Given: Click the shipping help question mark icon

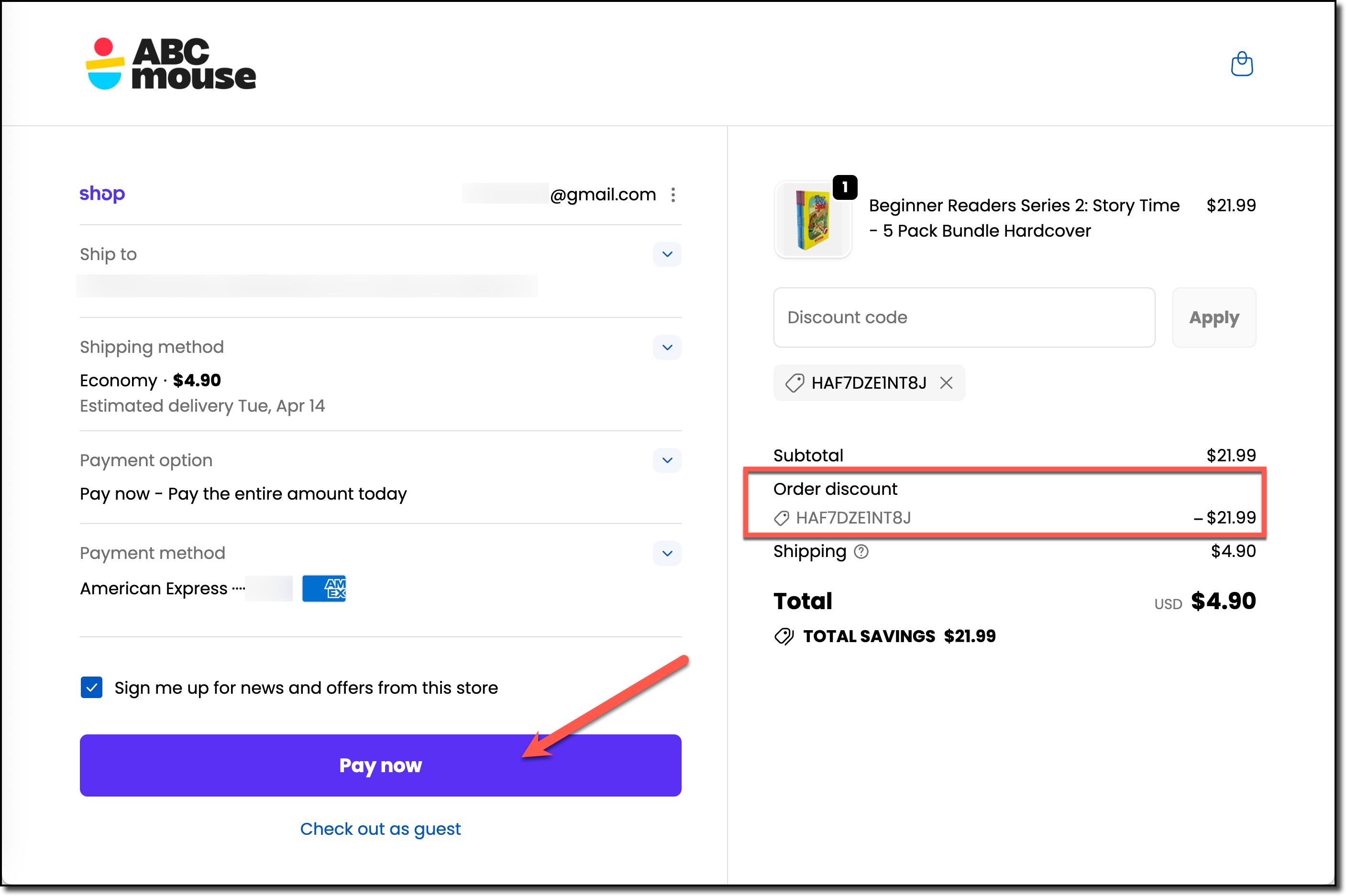Looking at the screenshot, I should point(861,551).
